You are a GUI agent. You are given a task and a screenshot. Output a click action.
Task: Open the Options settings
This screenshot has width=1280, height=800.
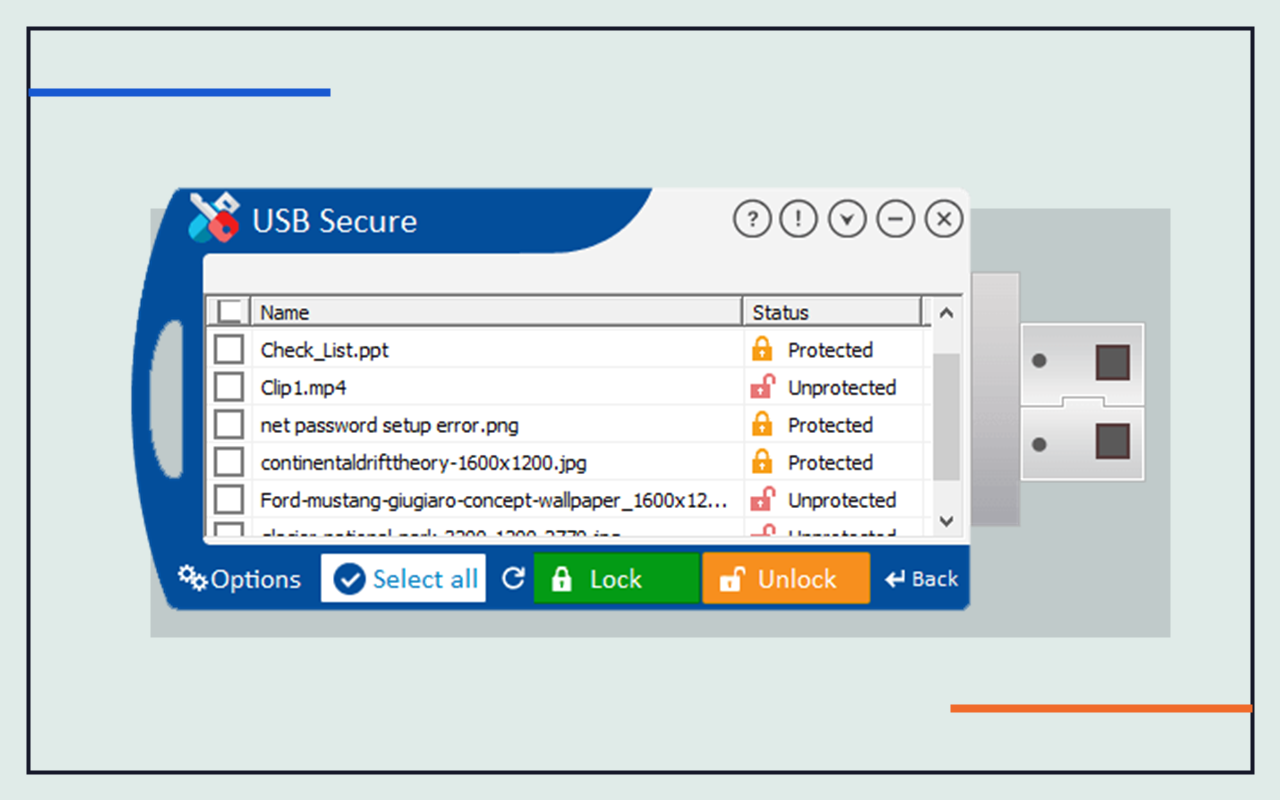click(x=240, y=579)
